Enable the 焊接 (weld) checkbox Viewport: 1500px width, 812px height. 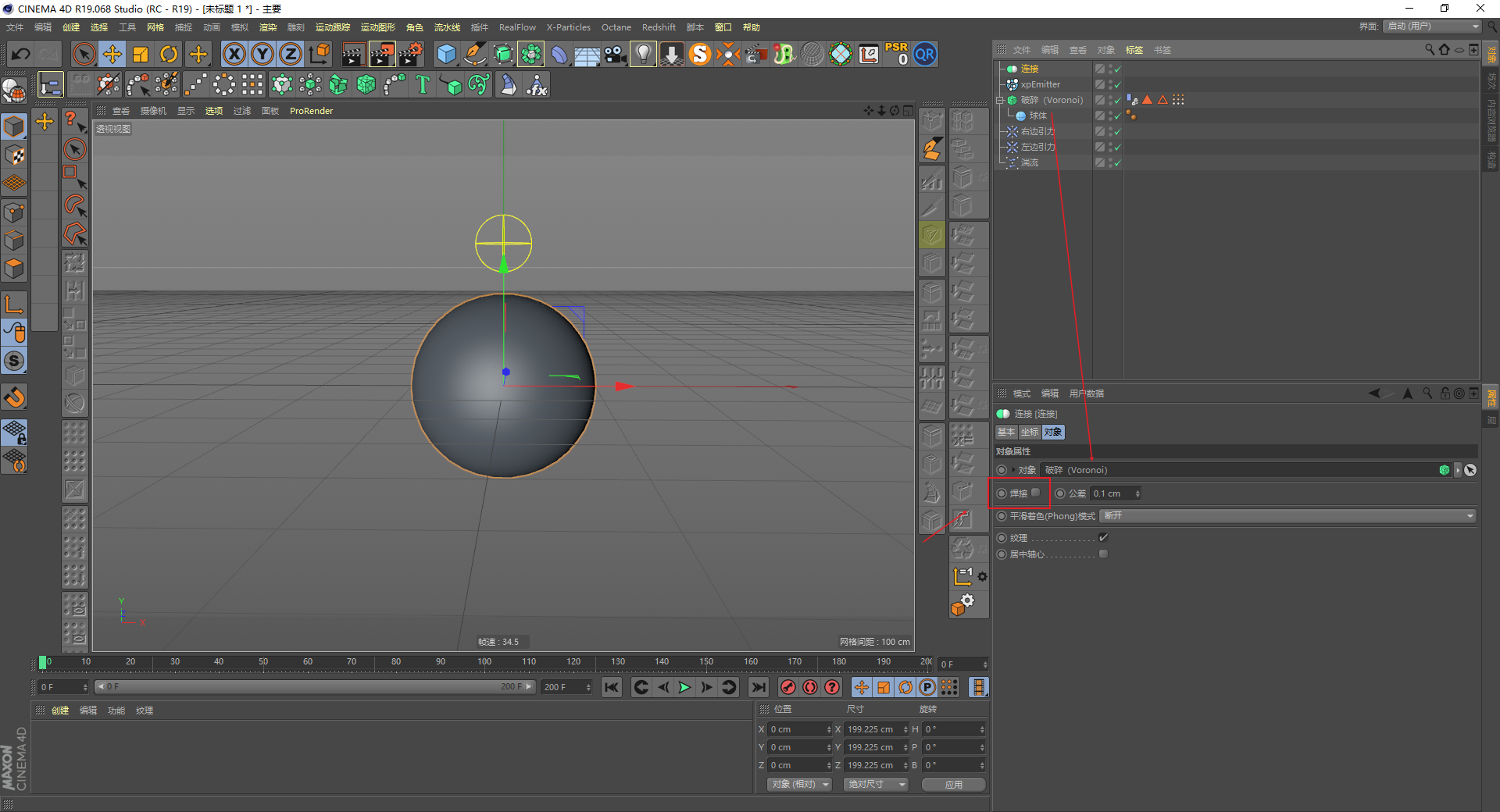pos(1036,493)
